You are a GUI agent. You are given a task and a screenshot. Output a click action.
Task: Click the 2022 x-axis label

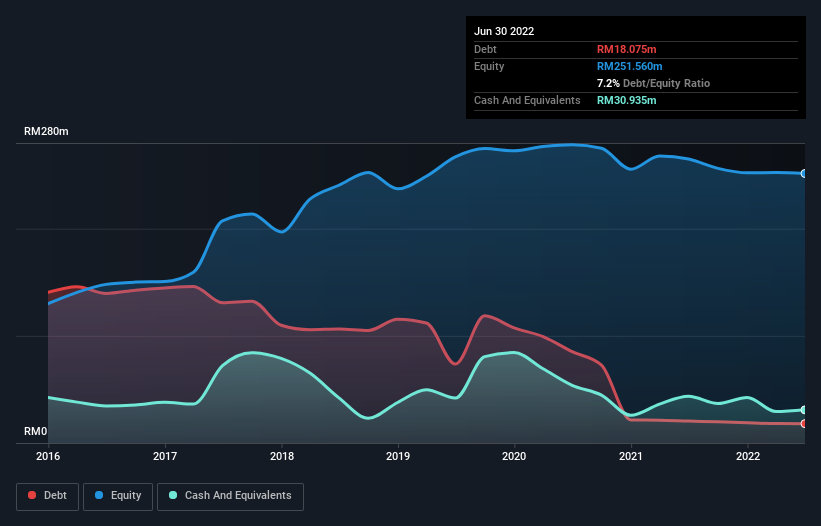pos(748,456)
